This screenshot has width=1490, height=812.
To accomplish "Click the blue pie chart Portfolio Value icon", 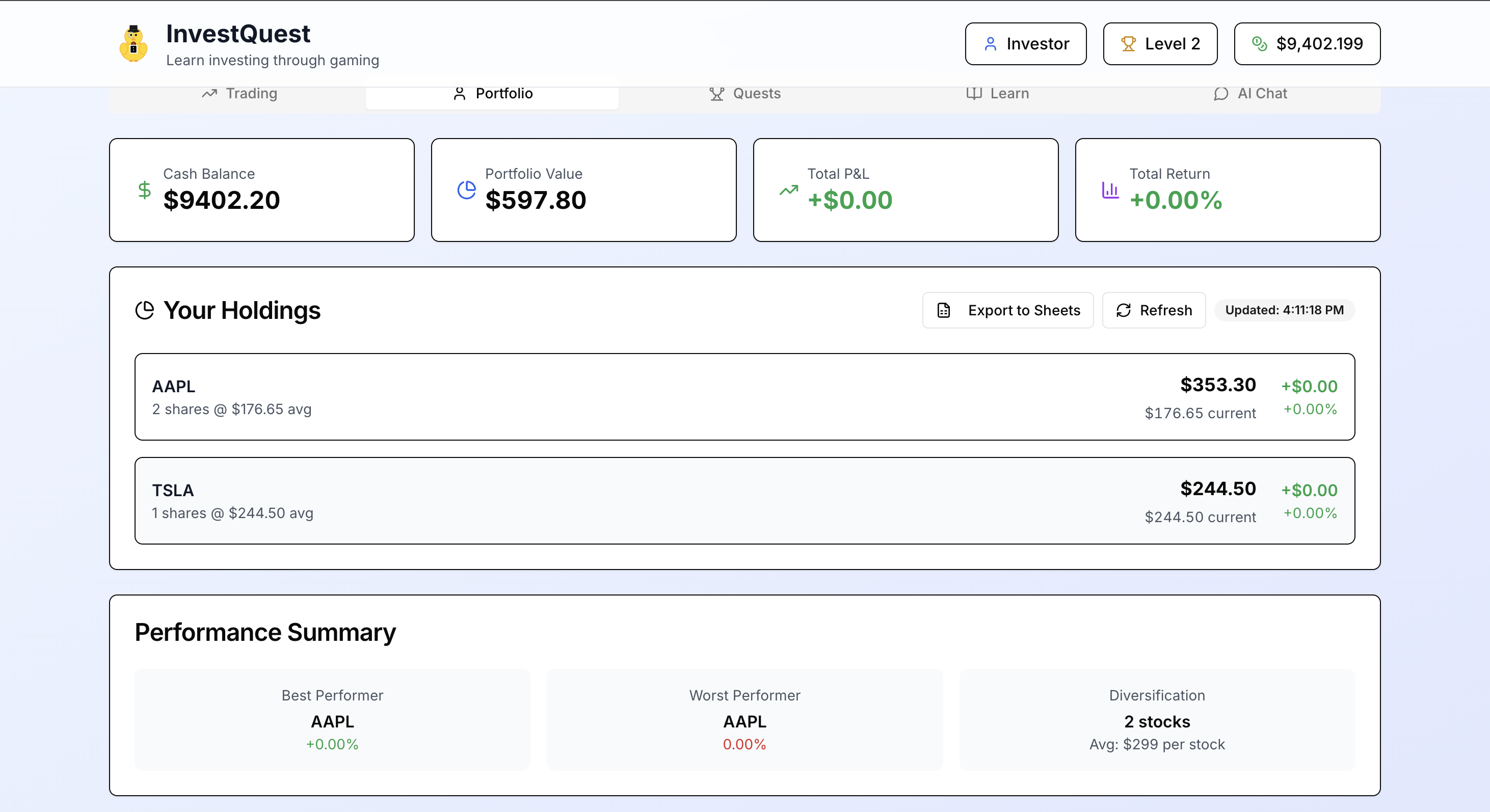I will pos(466,190).
